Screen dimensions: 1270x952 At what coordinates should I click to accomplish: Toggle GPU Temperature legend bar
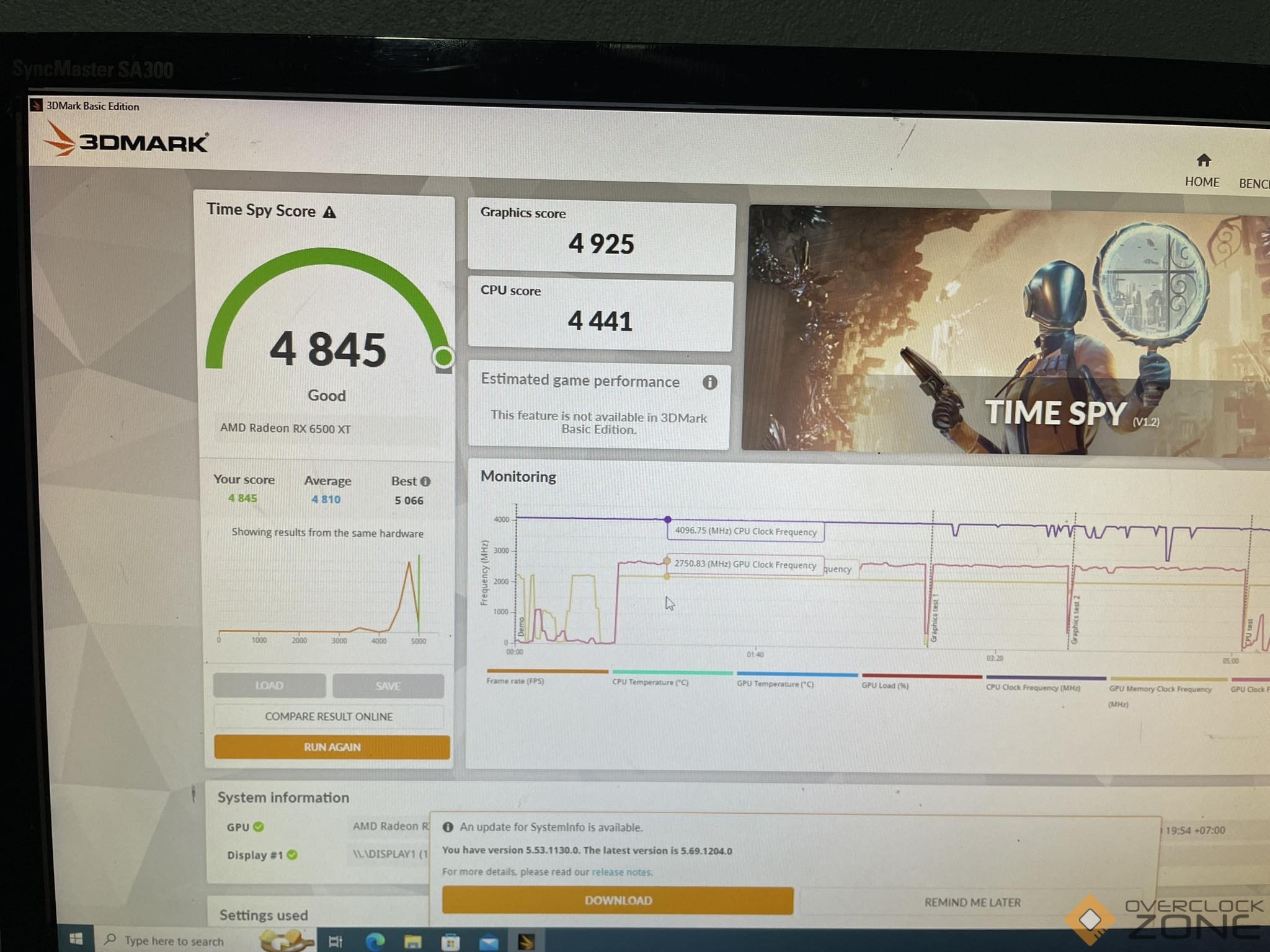797,674
